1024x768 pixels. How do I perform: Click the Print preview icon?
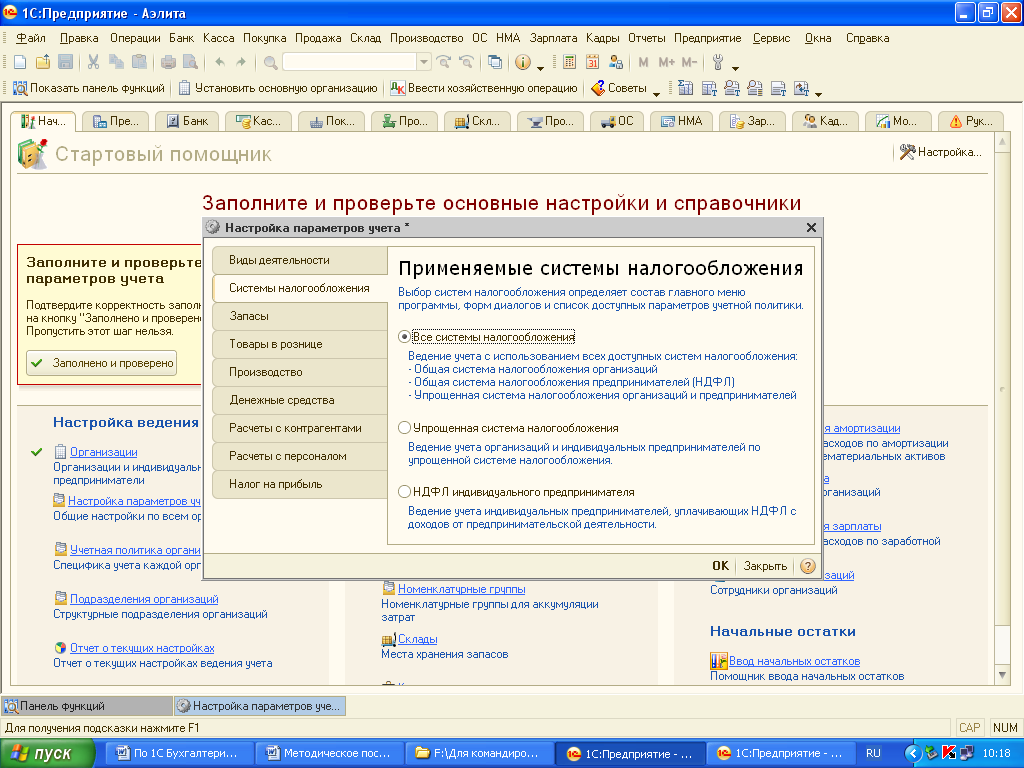191,62
